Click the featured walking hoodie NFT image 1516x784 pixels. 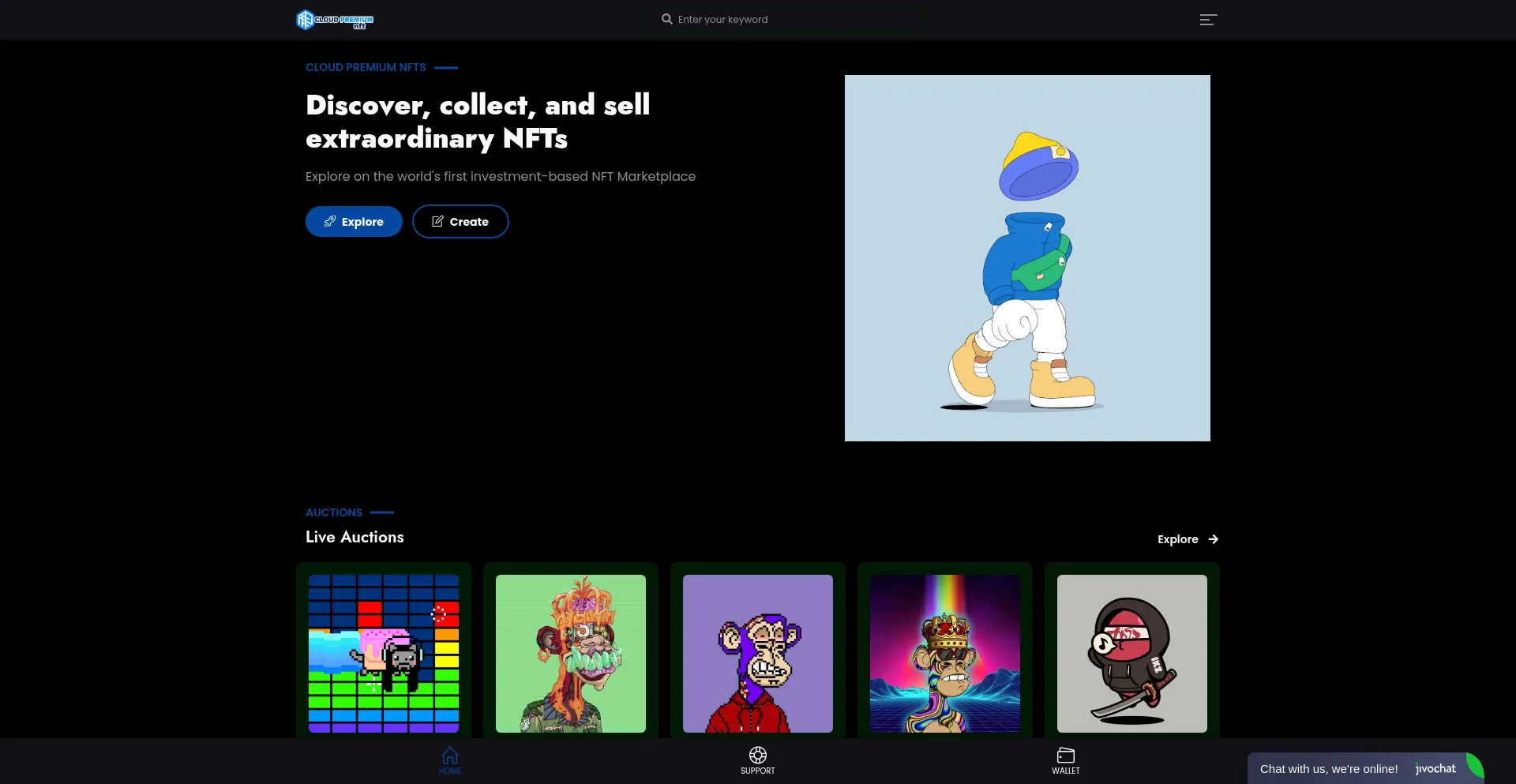(1027, 258)
